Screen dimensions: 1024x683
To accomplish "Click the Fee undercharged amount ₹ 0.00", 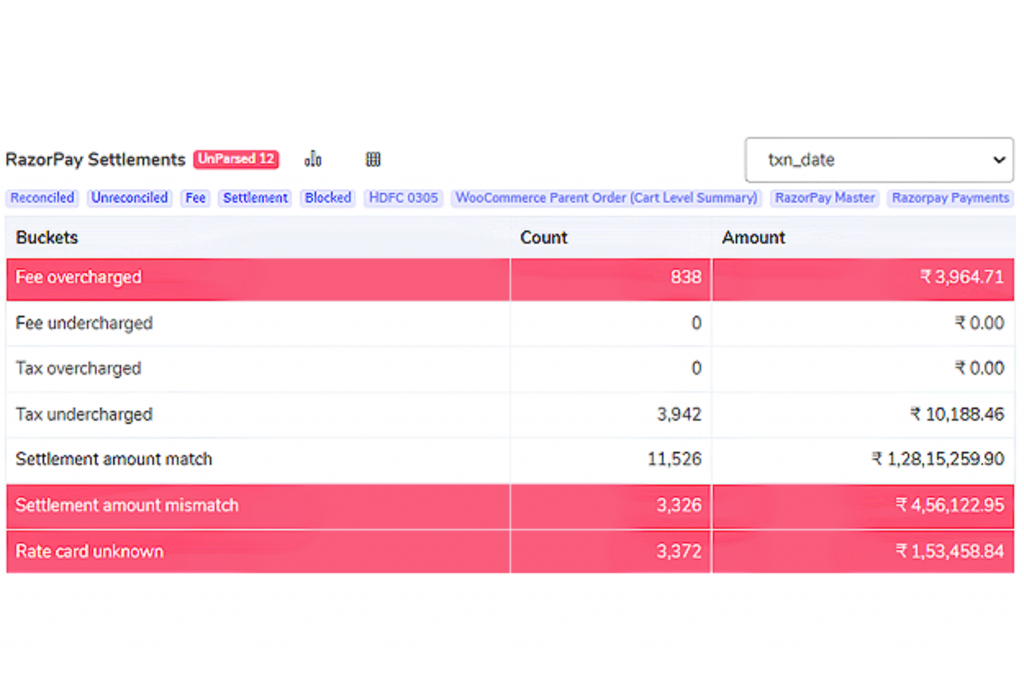I will pyautogui.click(x=980, y=323).
